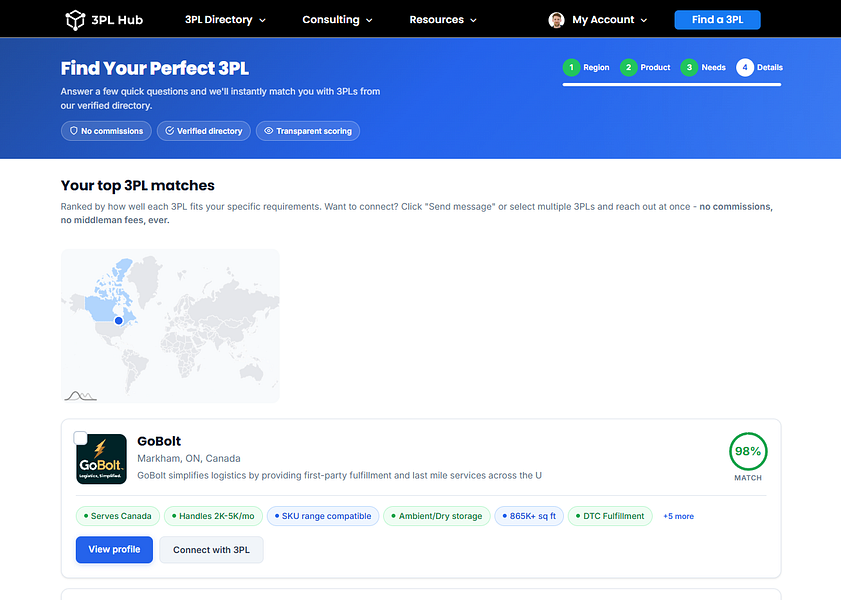
Task: Expand the My Account chevron arrow
Action: [644, 20]
